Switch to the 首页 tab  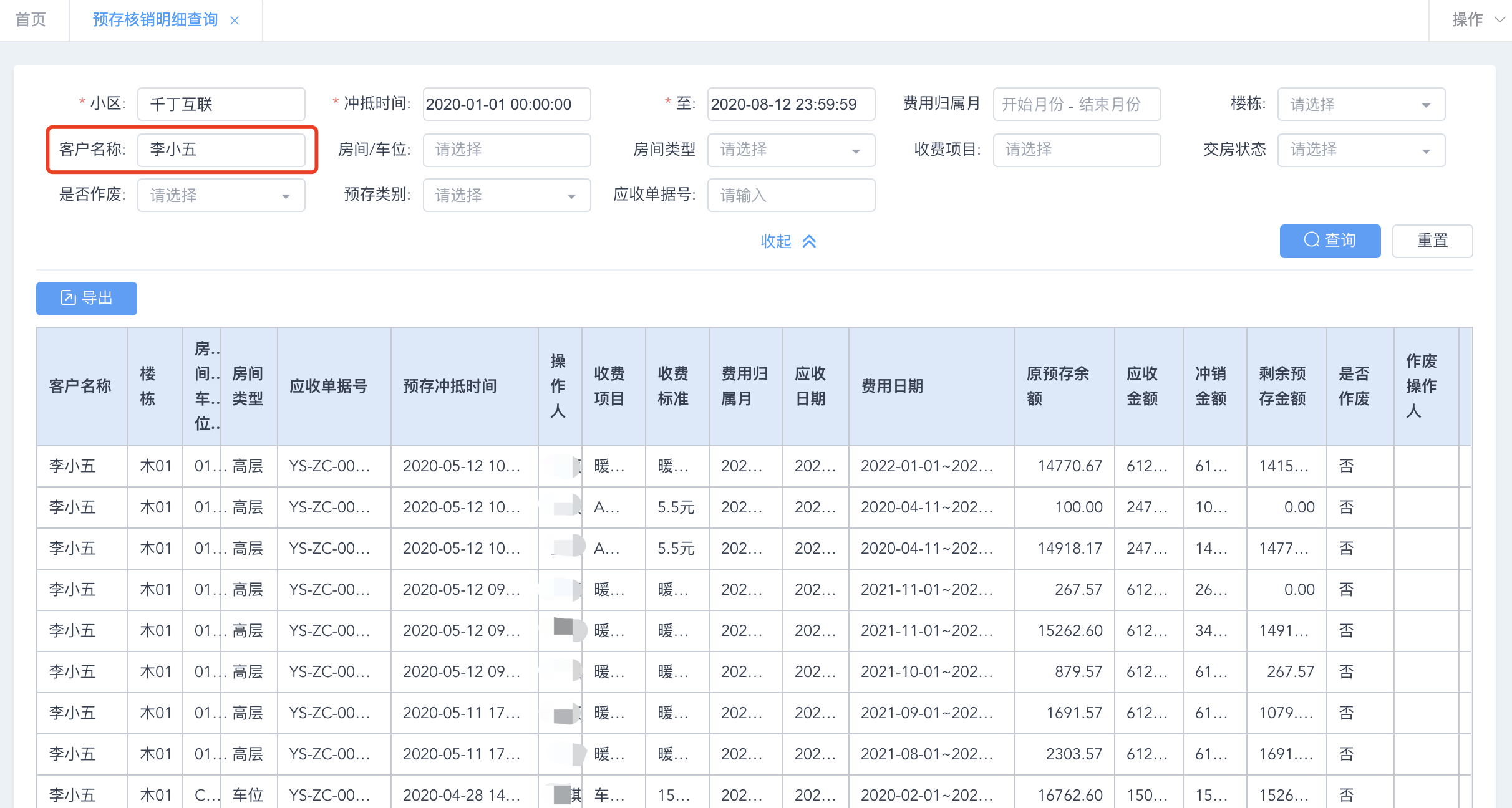pos(31,20)
